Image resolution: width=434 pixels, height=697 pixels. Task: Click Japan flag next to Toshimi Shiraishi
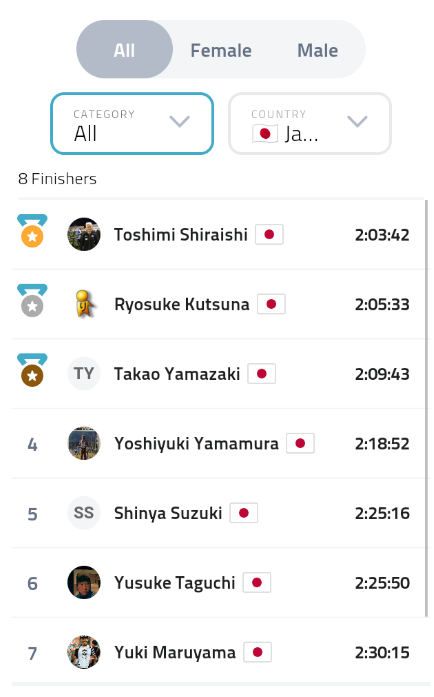click(269, 234)
